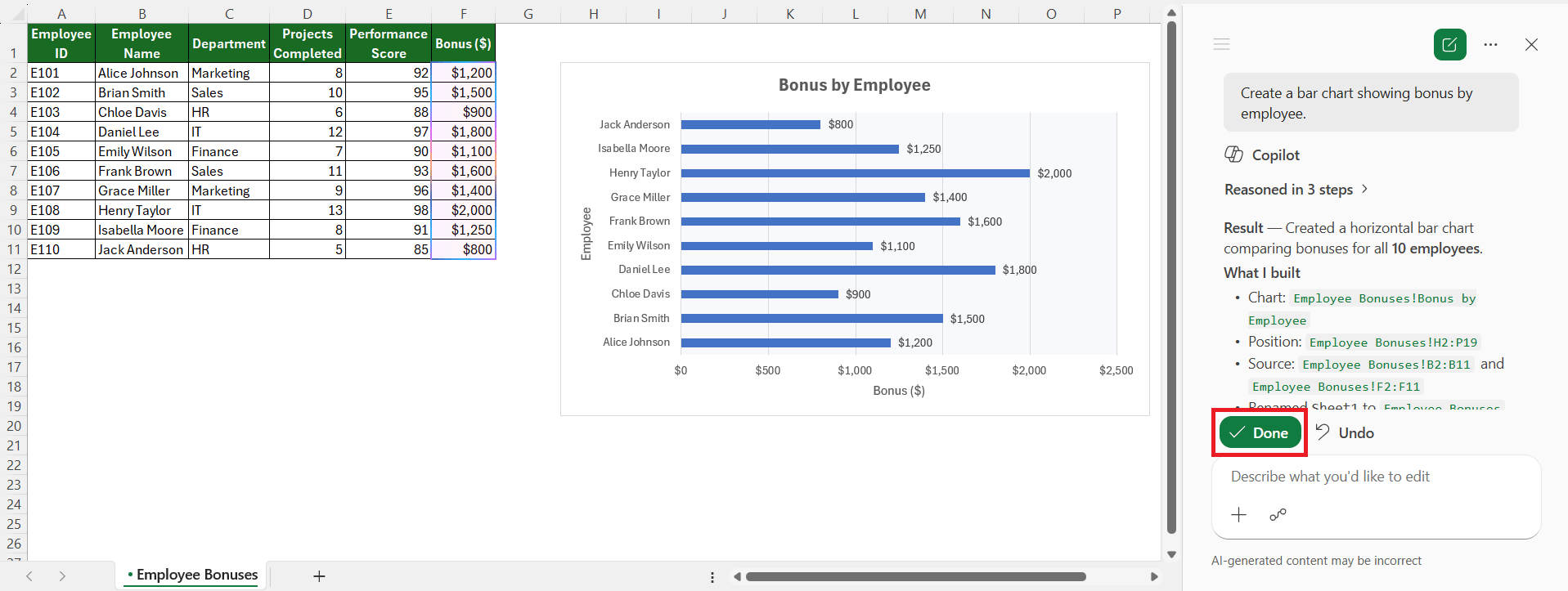Image resolution: width=1568 pixels, height=591 pixels.
Task: Expand the 'Reasoned in 3 steps' details
Action: pos(1296,190)
